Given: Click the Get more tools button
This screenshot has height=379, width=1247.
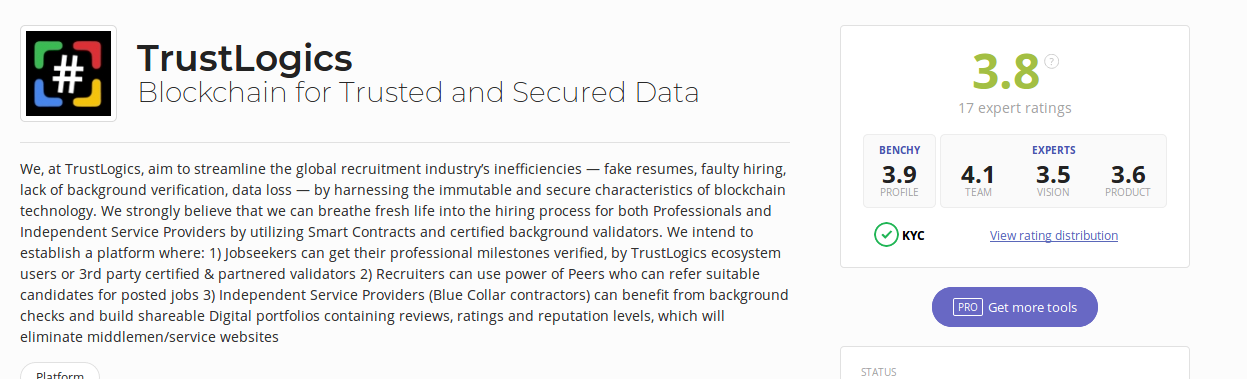Looking at the screenshot, I should [1014, 307].
